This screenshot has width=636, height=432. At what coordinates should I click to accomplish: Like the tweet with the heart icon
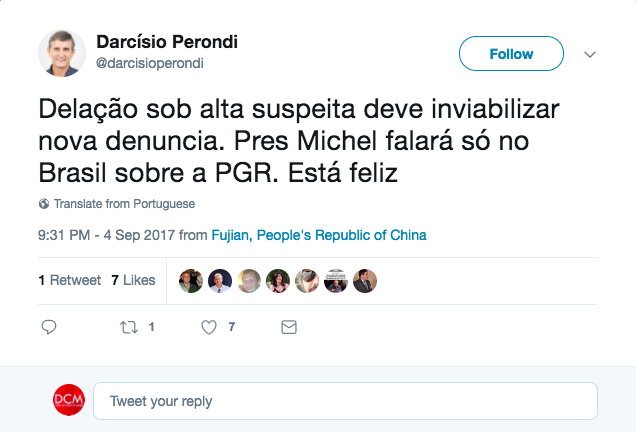click(x=209, y=327)
